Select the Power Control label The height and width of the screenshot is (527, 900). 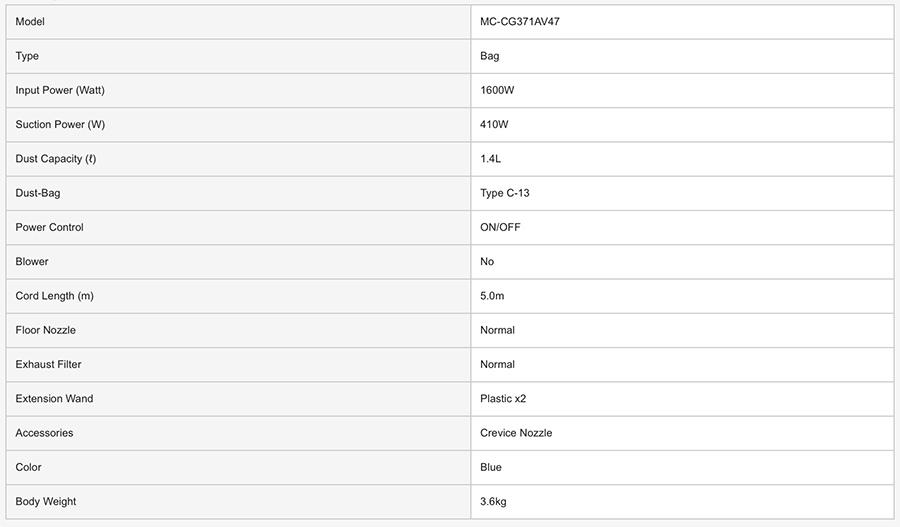[50, 227]
